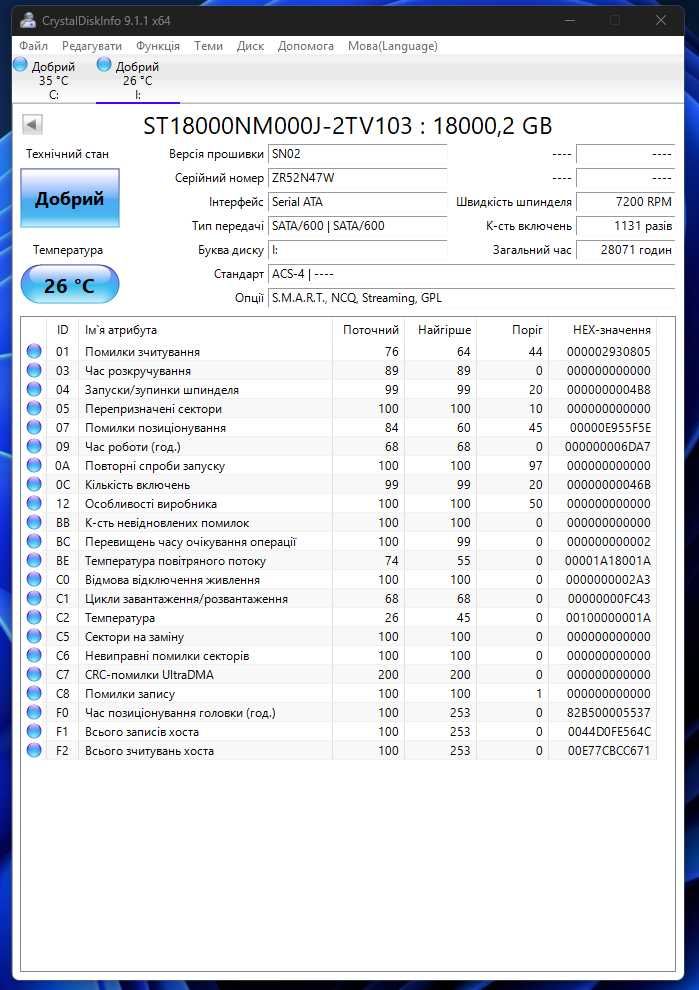Click status orb for 12 Особливості виробника
The image size is (699, 990).
pyautogui.click(x=34, y=503)
